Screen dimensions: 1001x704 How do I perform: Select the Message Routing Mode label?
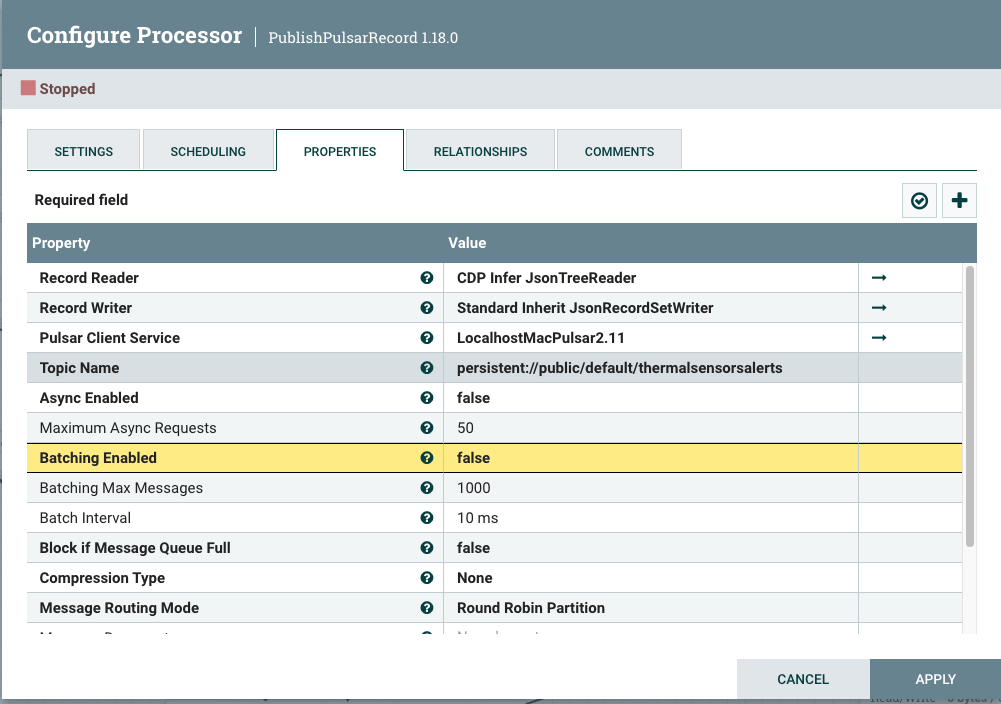[119, 608]
